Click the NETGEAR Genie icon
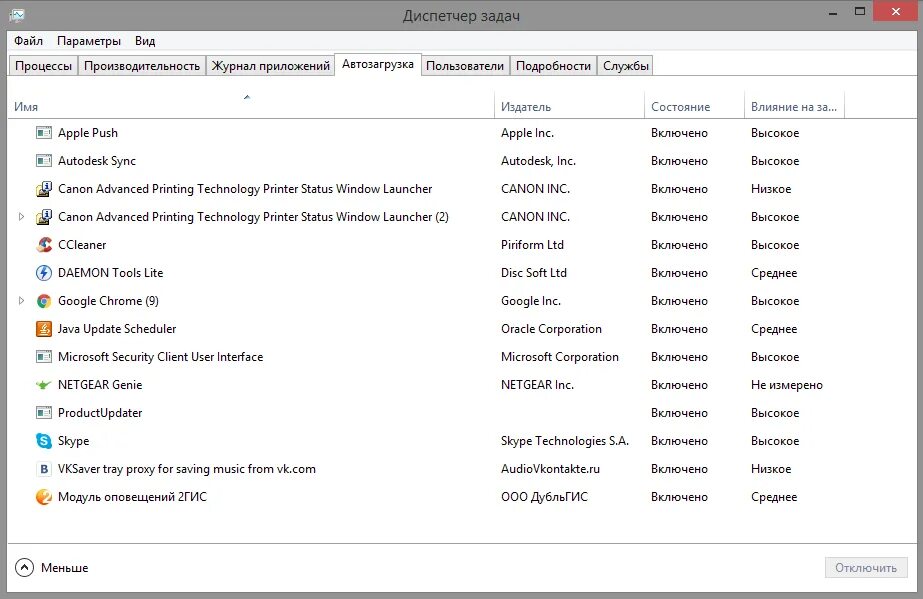This screenshot has width=923, height=599. click(x=44, y=385)
